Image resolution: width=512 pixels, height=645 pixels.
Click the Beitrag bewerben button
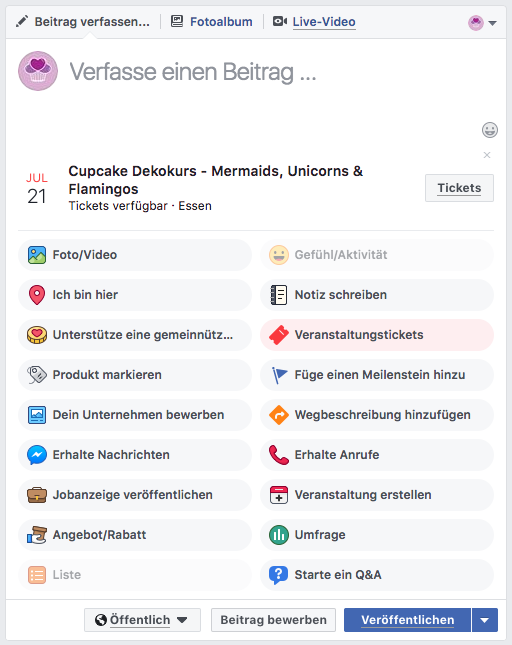273,620
